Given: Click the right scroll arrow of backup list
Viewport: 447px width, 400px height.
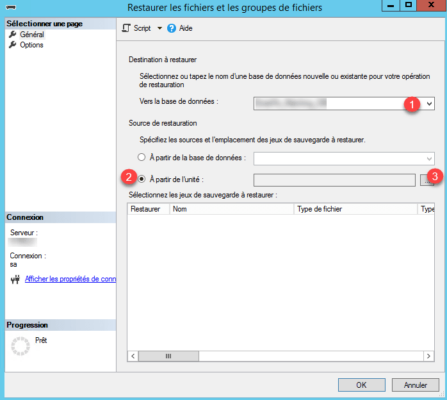Looking at the screenshot, I should (429, 356).
